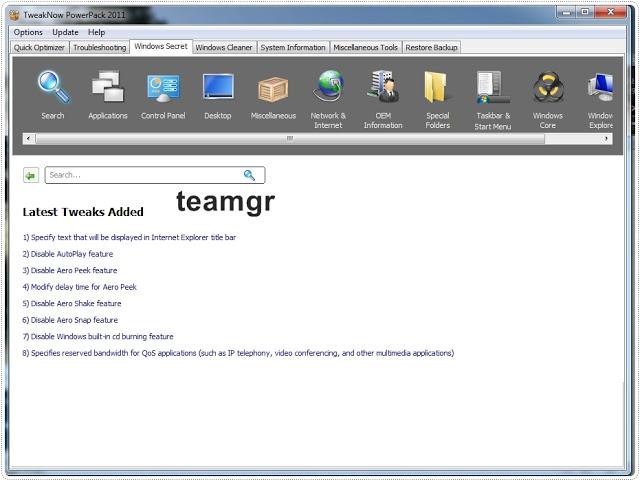Open the Taskbar & Start Menu icon
The image size is (640, 481).
tap(493, 87)
